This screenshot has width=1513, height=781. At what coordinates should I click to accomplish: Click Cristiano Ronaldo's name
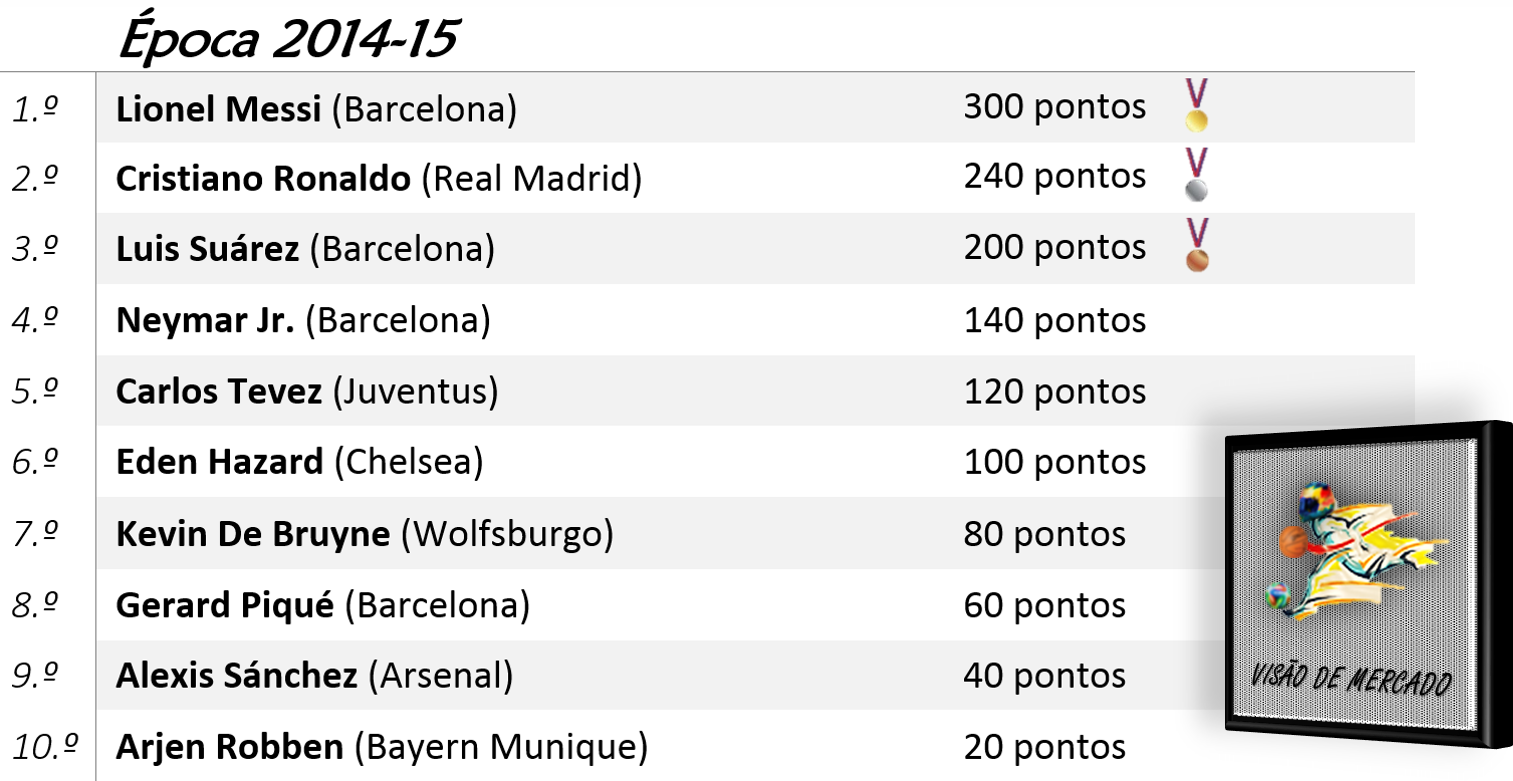(x=263, y=179)
